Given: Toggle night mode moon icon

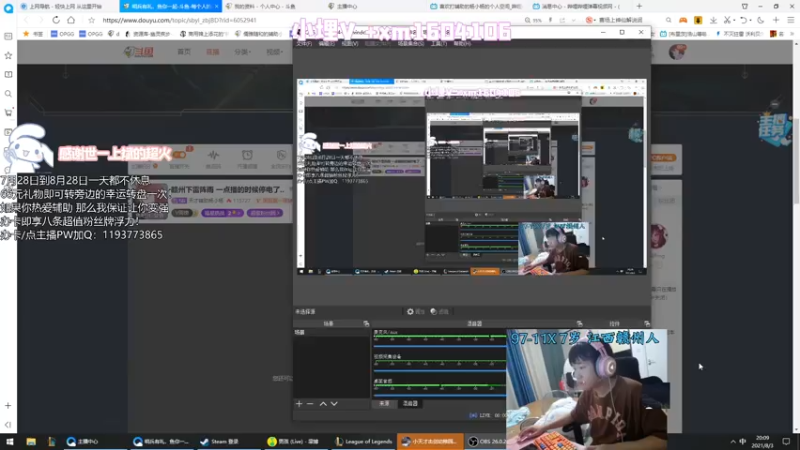Looking at the screenshot, I should pos(761,20).
